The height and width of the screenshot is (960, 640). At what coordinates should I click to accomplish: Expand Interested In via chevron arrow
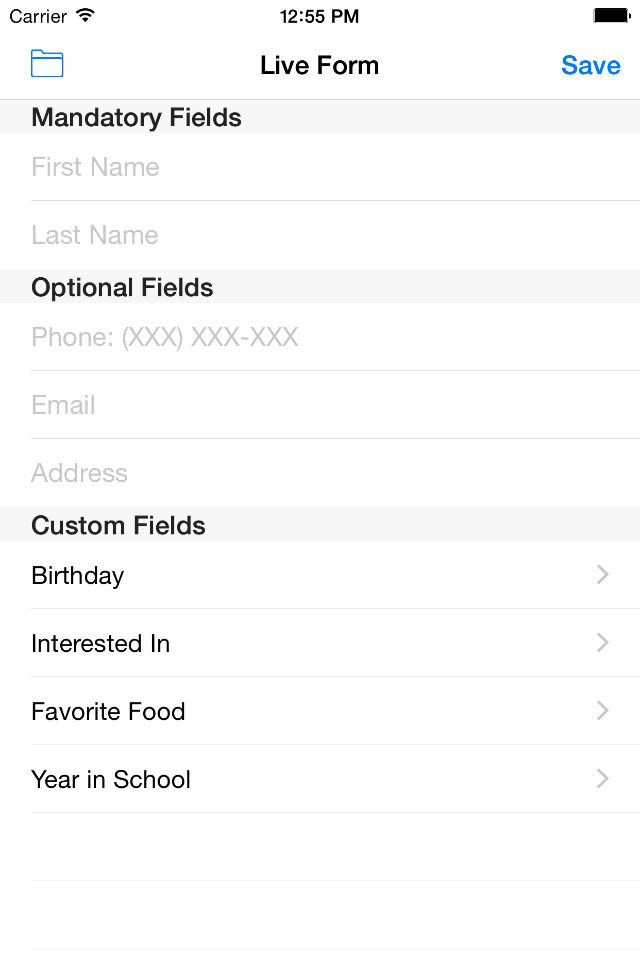(x=603, y=643)
